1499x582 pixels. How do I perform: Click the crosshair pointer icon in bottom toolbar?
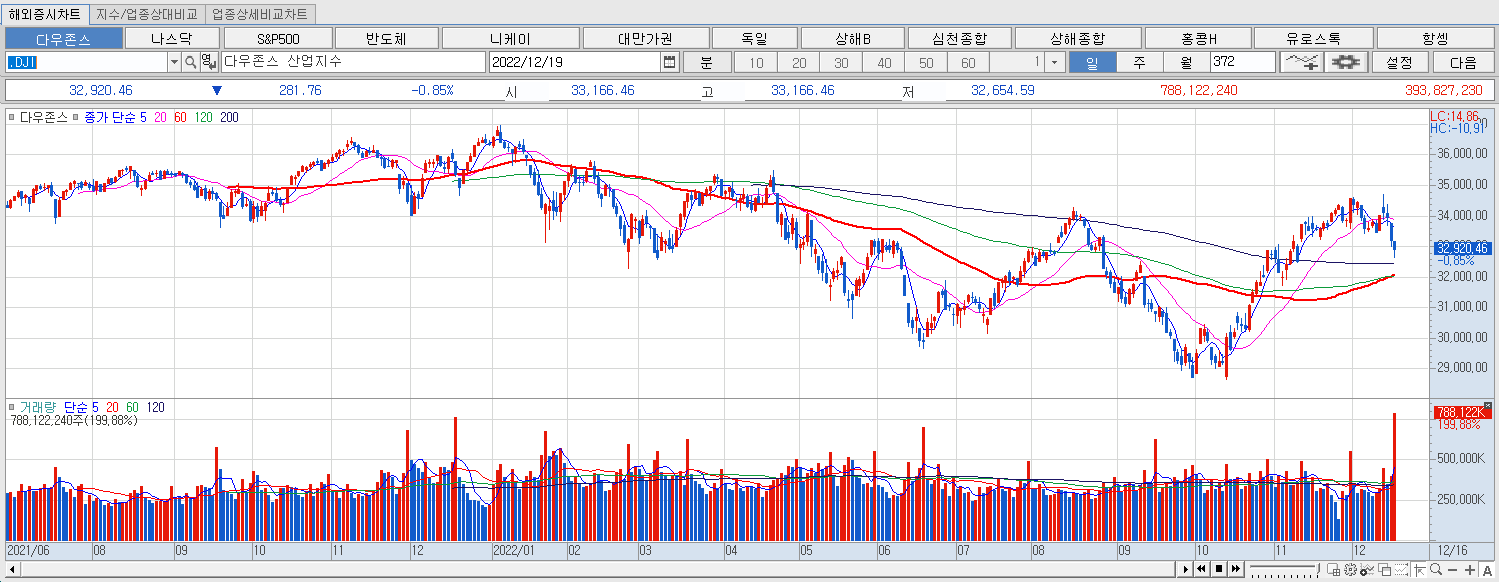tap(1420, 570)
